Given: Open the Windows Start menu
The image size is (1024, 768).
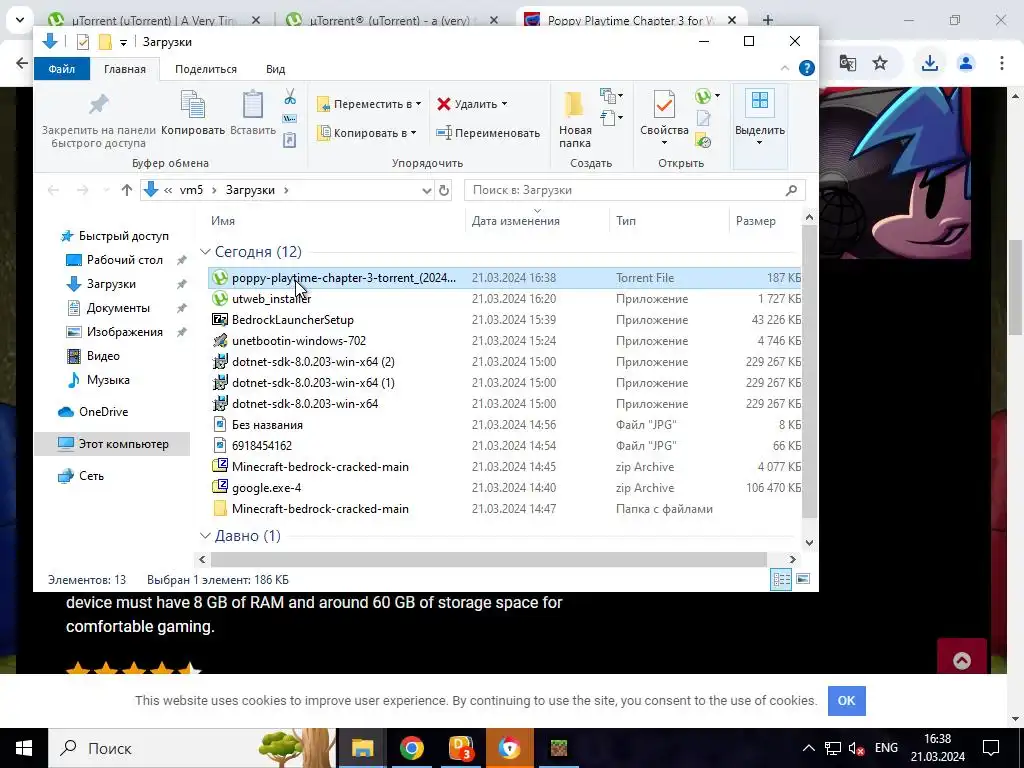Looking at the screenshot, I should [24, 748].
